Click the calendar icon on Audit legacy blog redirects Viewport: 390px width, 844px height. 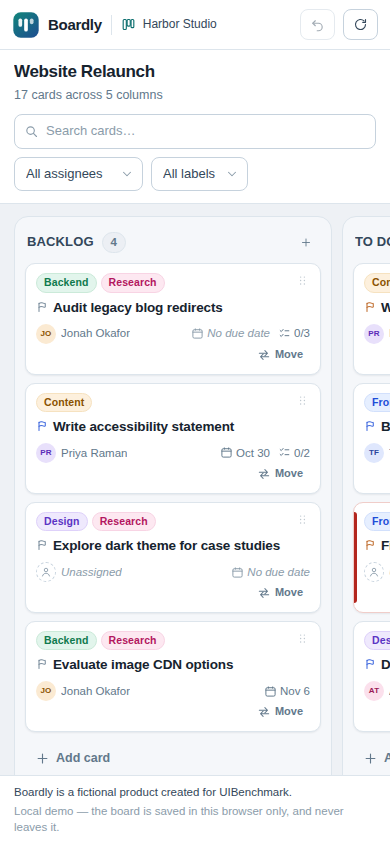pos(197,334)
